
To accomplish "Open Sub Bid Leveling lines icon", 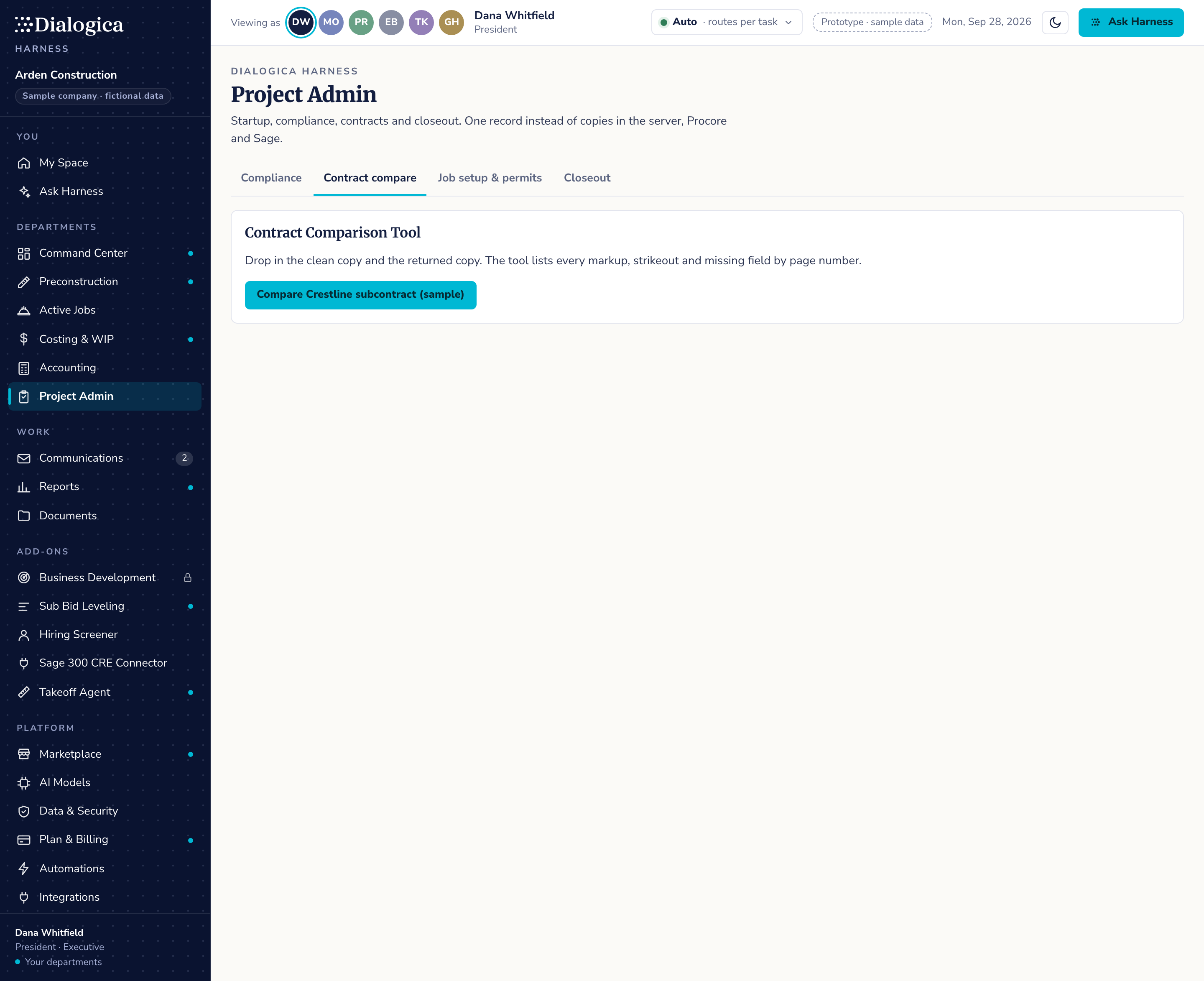I will point(24,606).
